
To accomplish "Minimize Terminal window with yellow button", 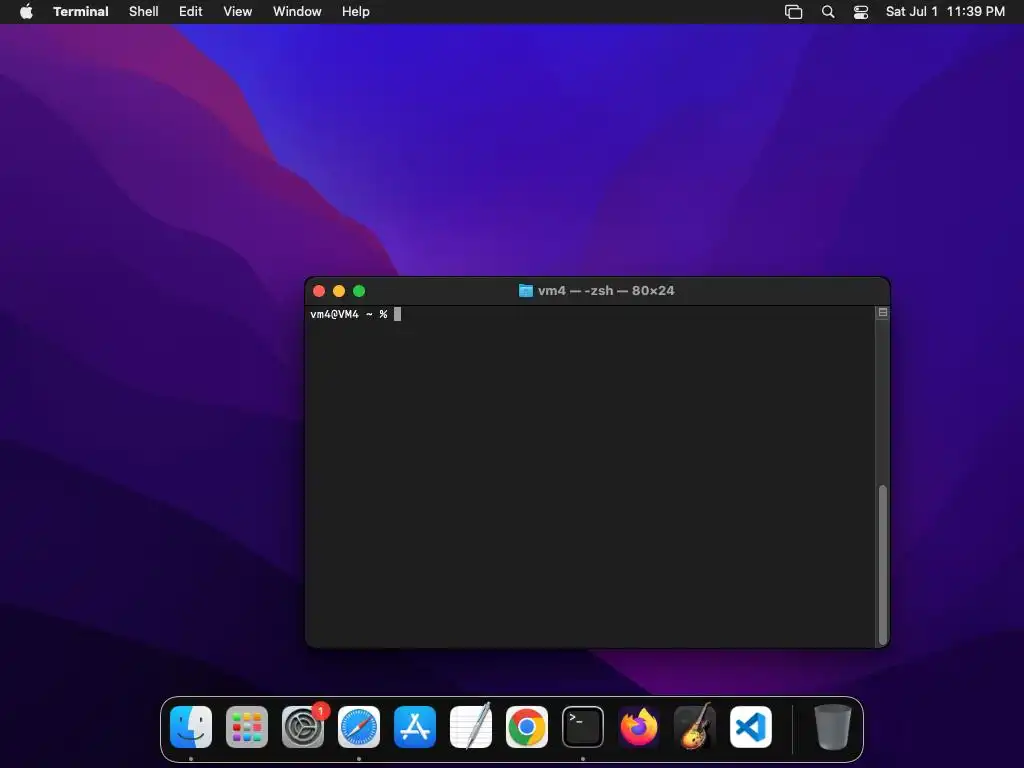I will 339,291.
